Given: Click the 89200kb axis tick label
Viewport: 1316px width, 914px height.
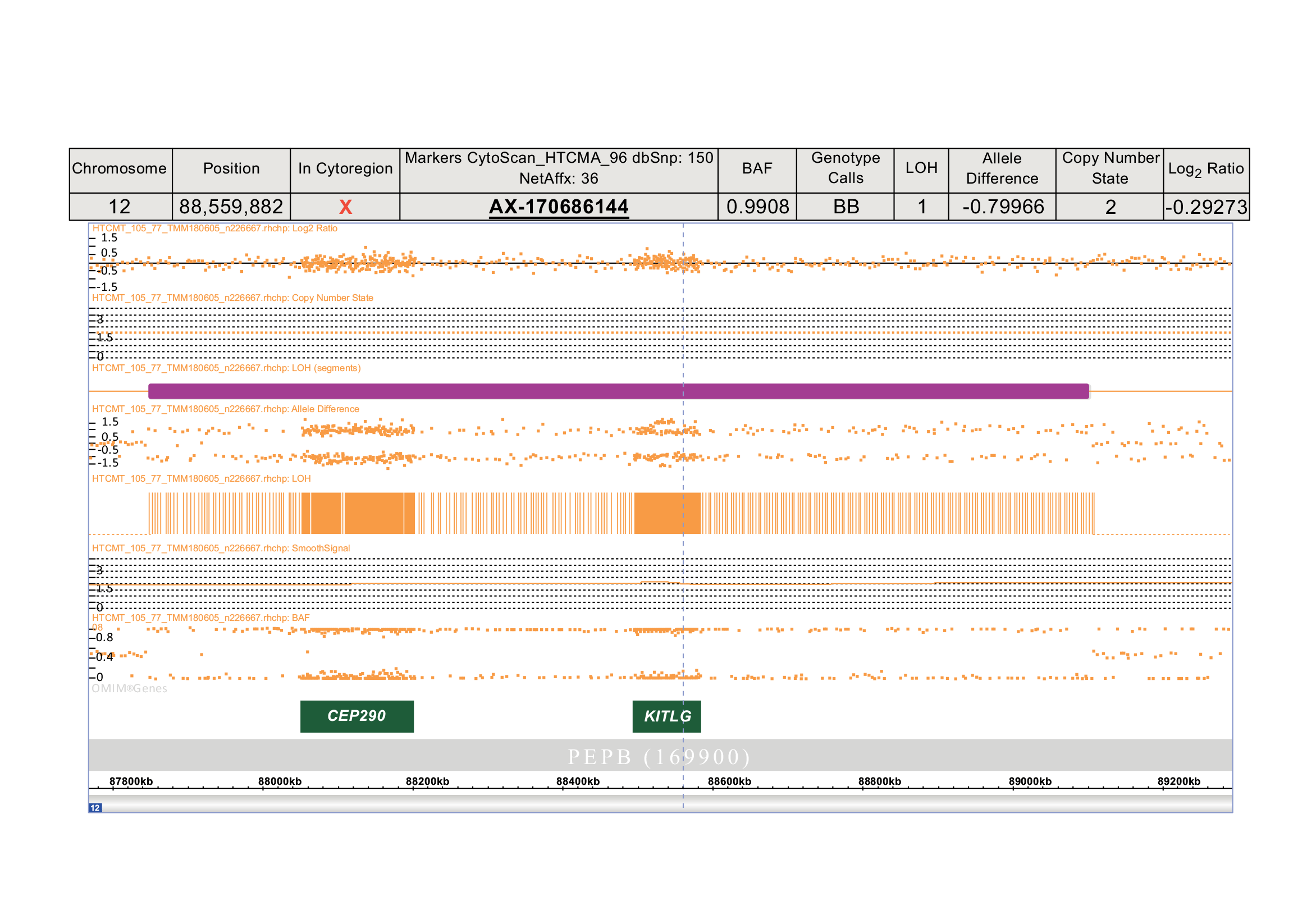Looking at the screenshot, I should tap(1178, 781).
